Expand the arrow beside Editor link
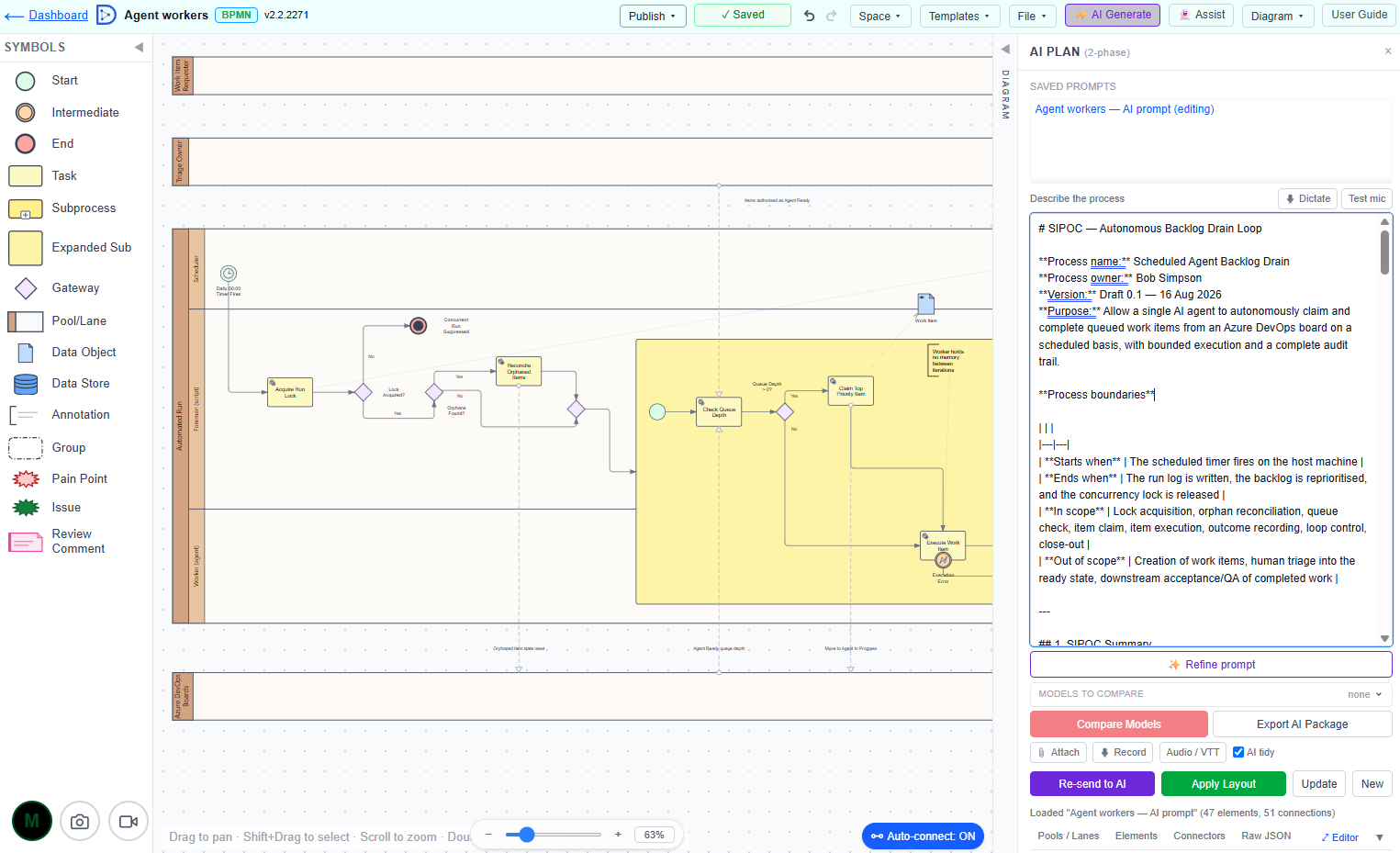Viewport: 1400px width, 853px height. (x=1379, y=837)
